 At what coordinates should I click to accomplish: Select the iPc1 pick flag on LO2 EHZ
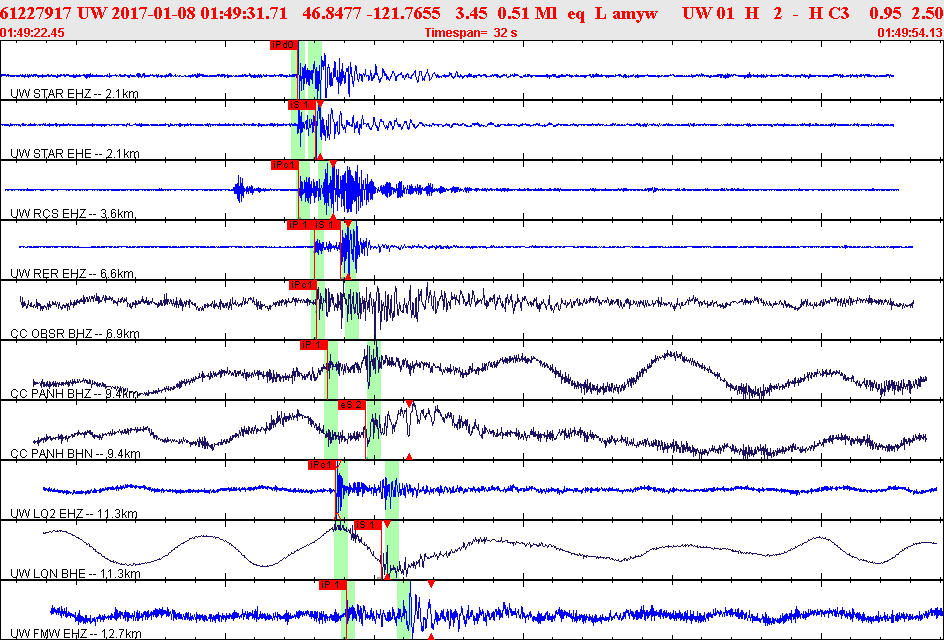pyautogui.click(x=321, y=465)
